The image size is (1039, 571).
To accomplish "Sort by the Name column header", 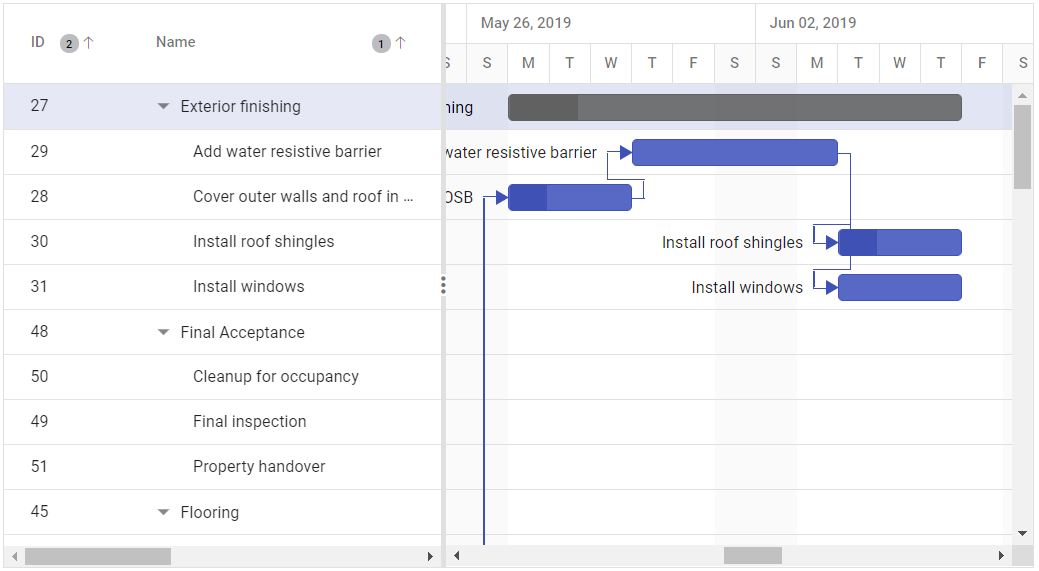I will [x=176, y=42].
